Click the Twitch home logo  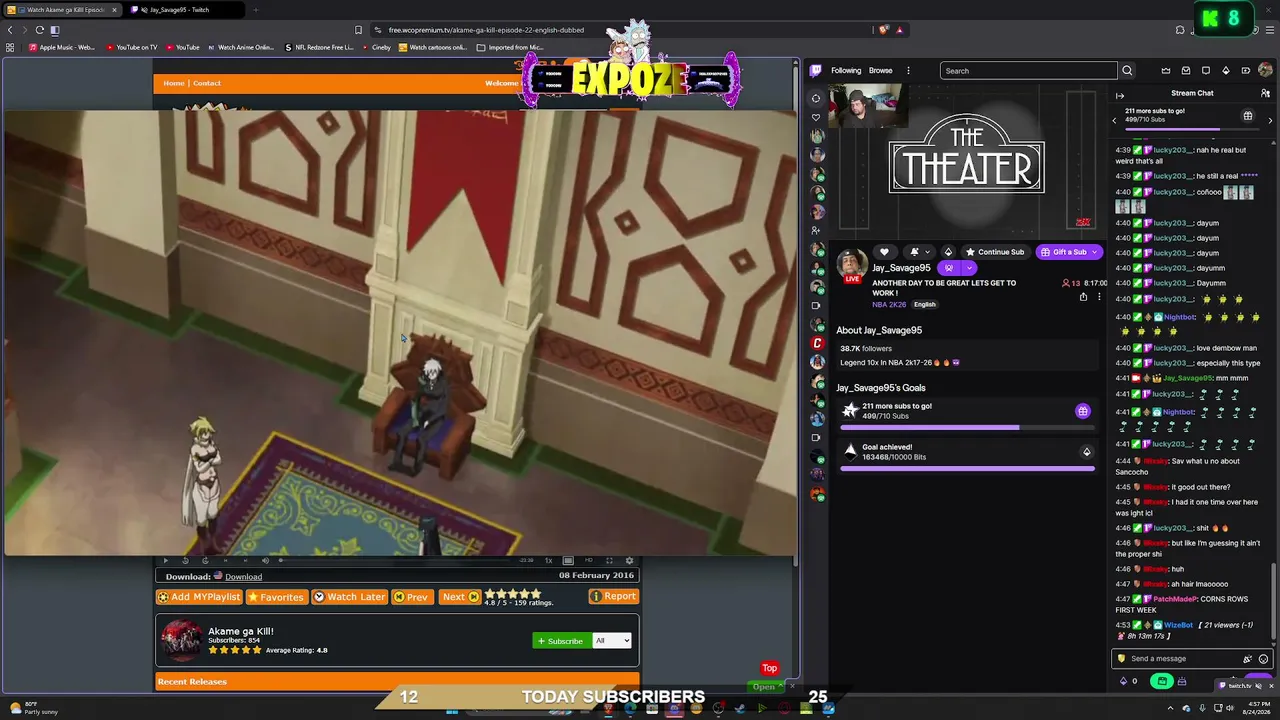tap(816, 71)
